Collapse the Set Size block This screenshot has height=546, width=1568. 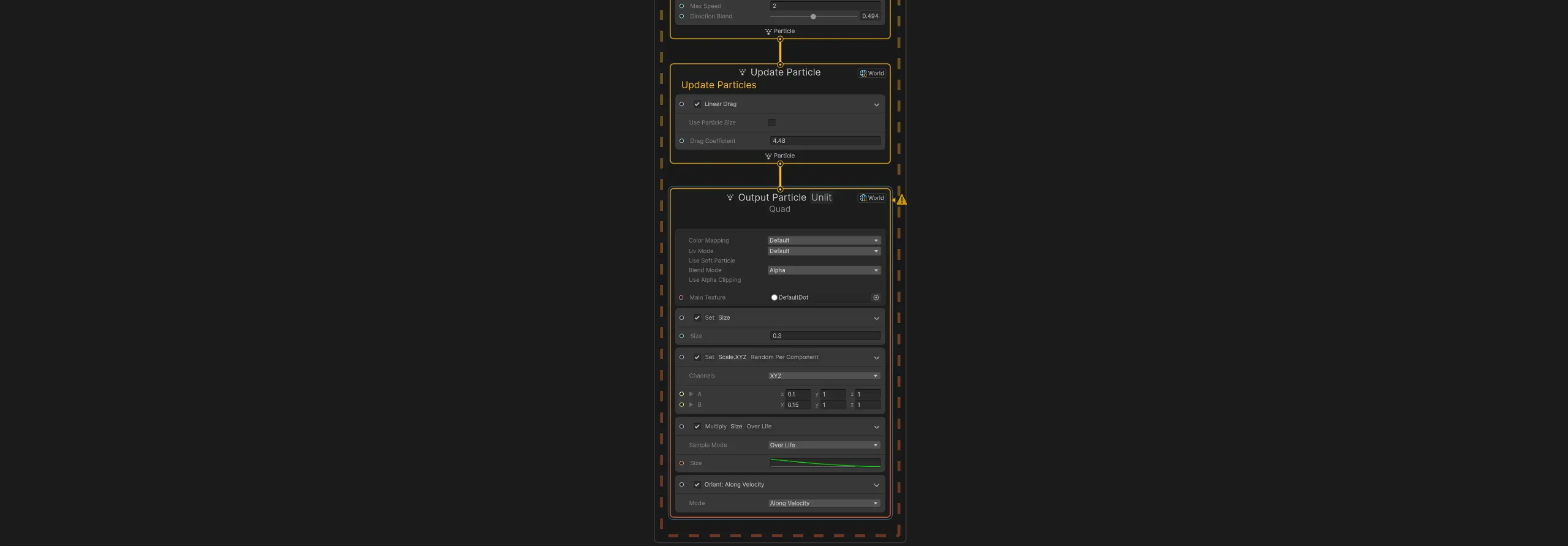point(876,318)
